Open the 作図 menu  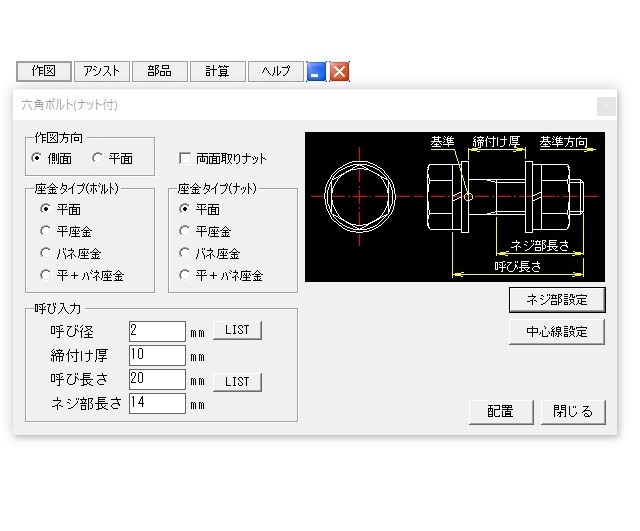pos(43,71)
